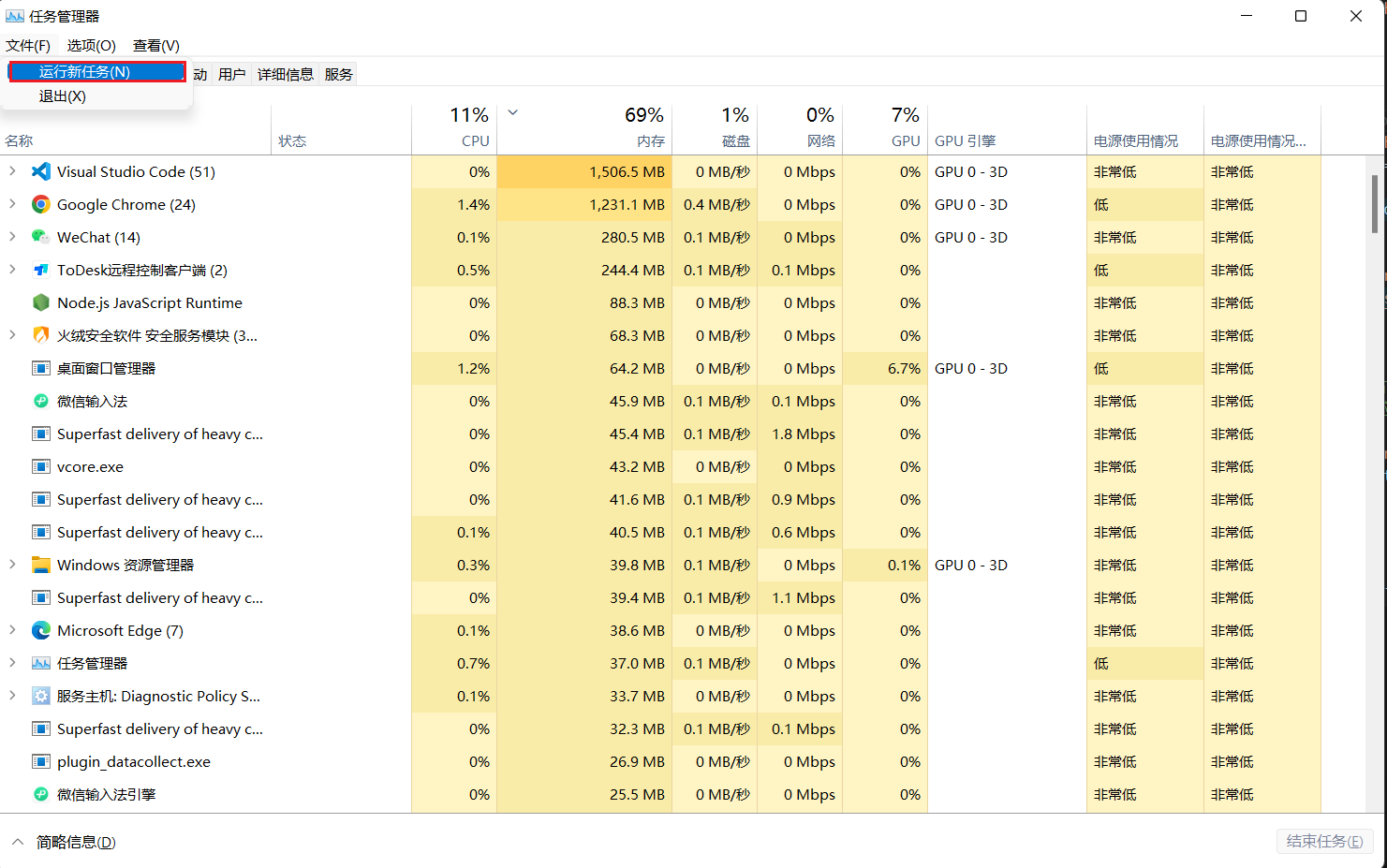Click the Google Chrome process icon
The image size is (1387, 868).
coord(41,204)
